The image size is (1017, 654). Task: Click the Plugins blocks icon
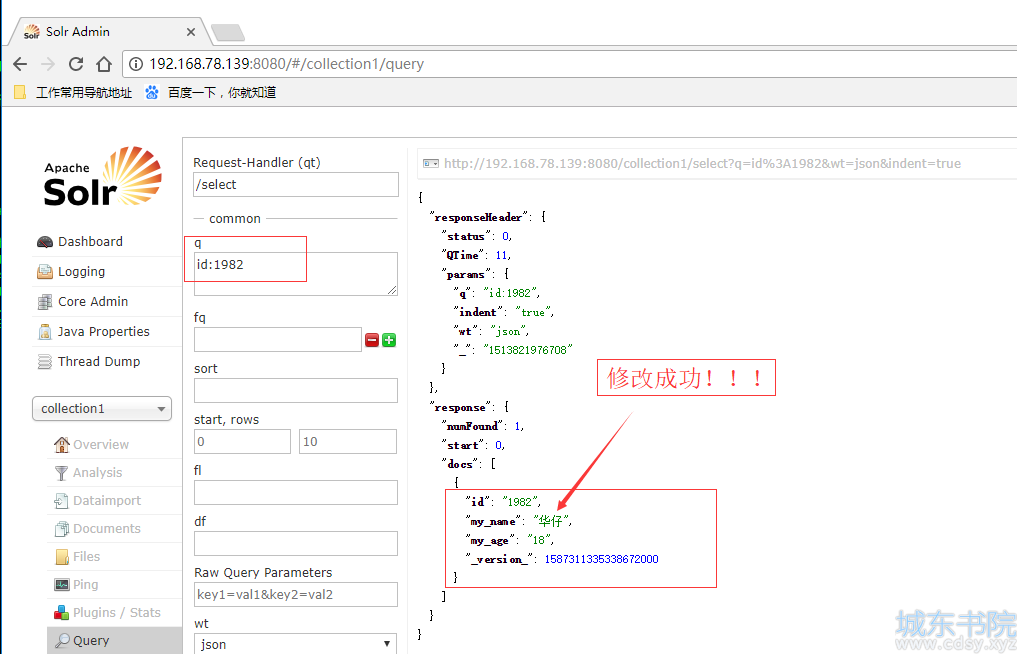pos(62,612)
